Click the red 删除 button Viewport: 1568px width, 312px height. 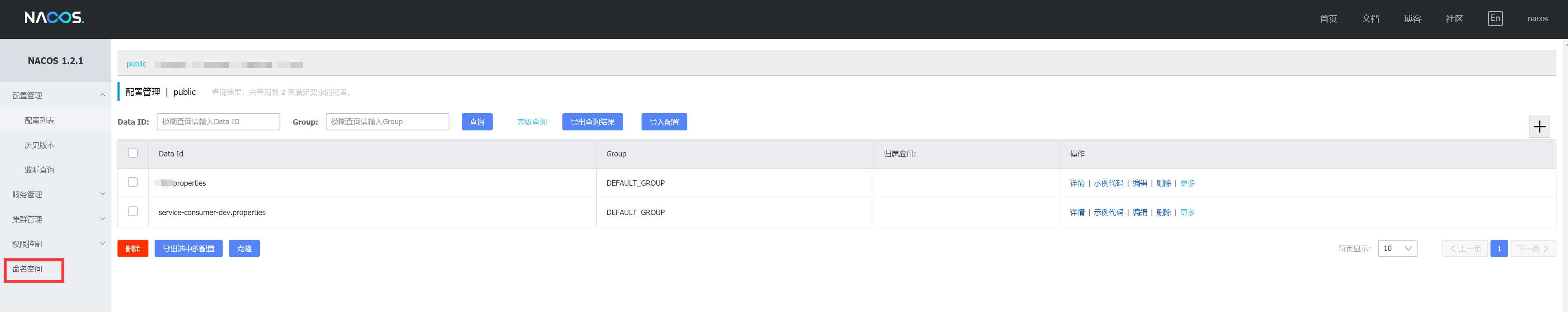pos(133,248)
